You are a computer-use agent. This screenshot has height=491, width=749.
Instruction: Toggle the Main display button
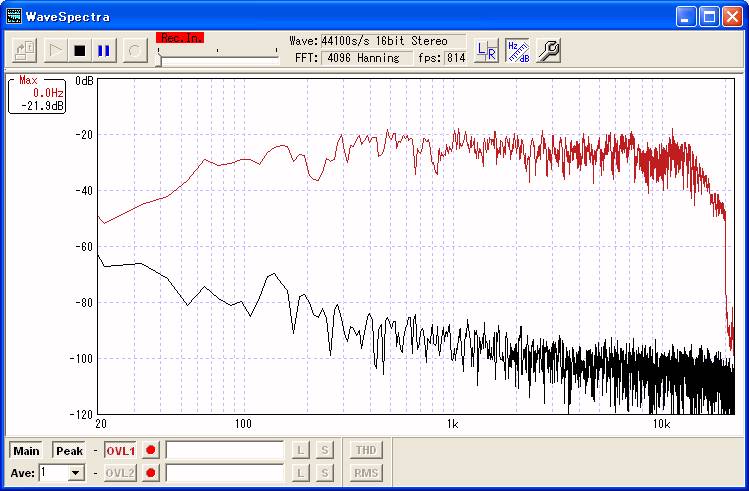26,450
